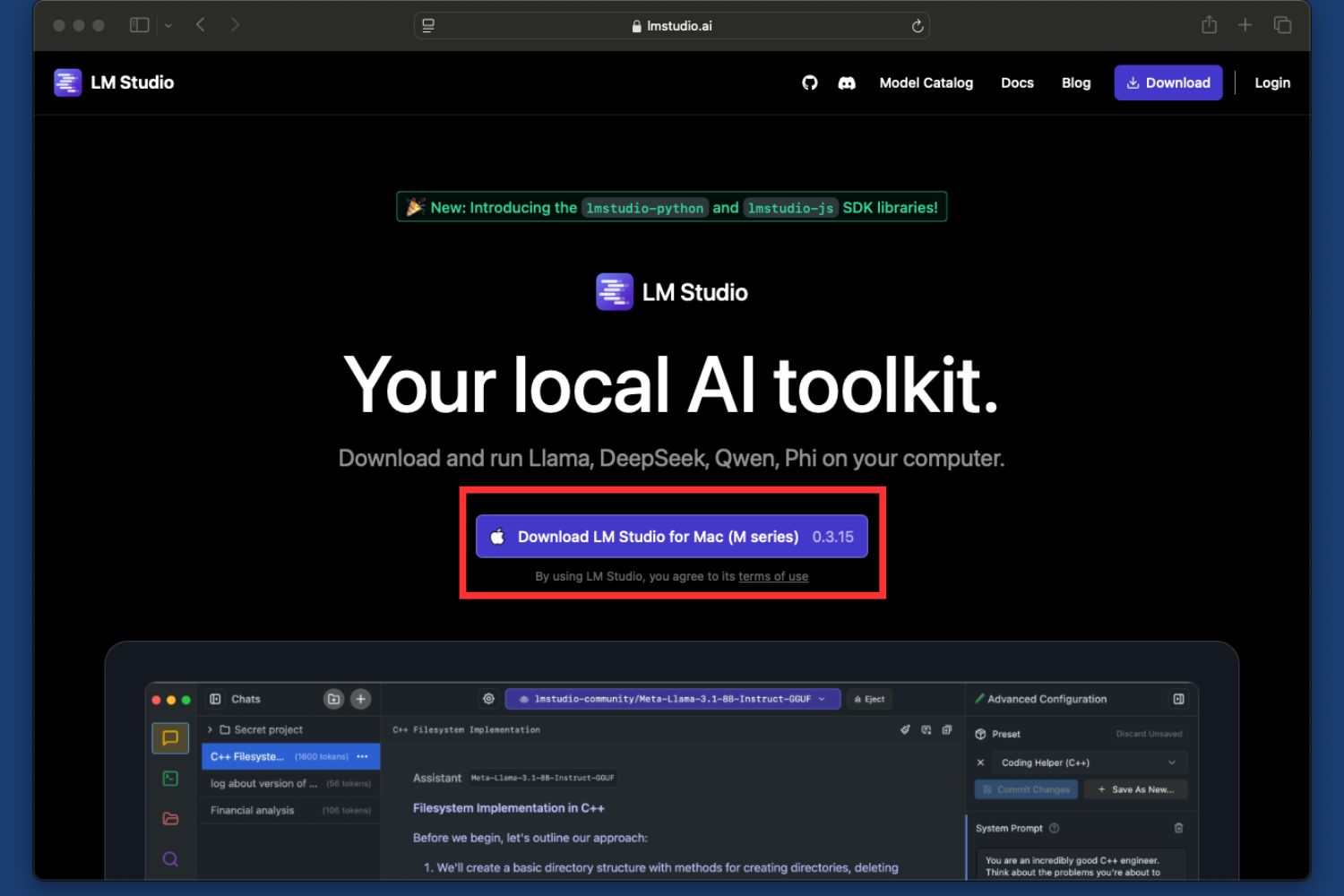Click the LM Studio logo in header
Image resolution: width=1344 pixels, height=896 pixels.
point(114,82)
